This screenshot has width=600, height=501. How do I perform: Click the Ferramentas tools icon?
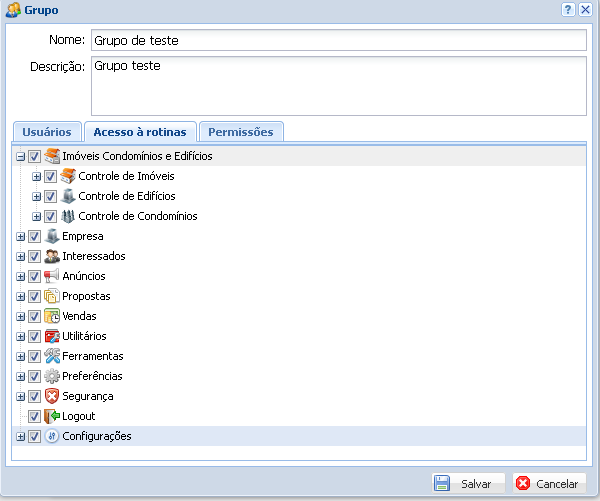[53, 356]
